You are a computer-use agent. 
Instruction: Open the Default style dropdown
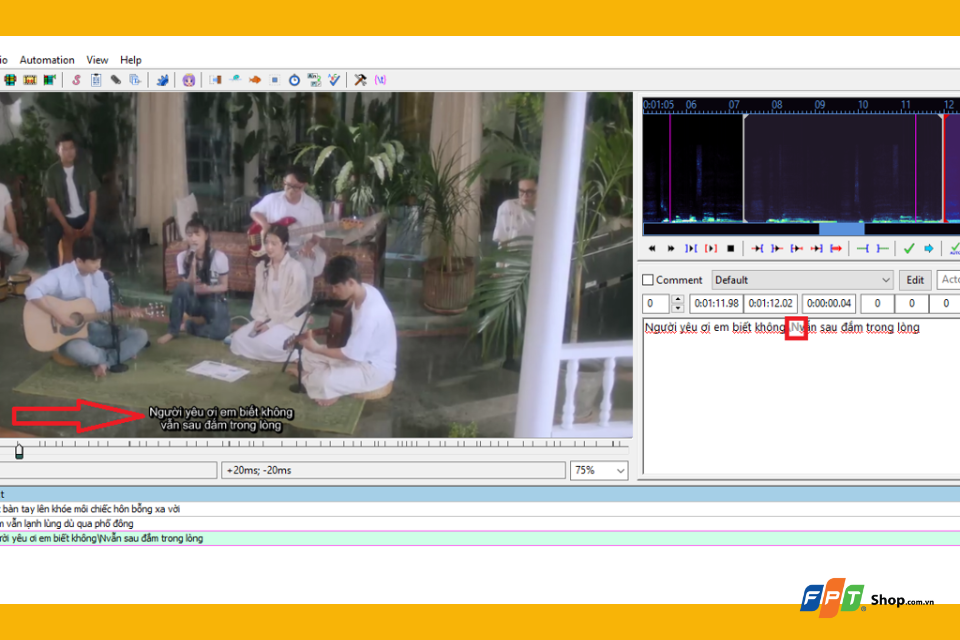click(802, 280)
